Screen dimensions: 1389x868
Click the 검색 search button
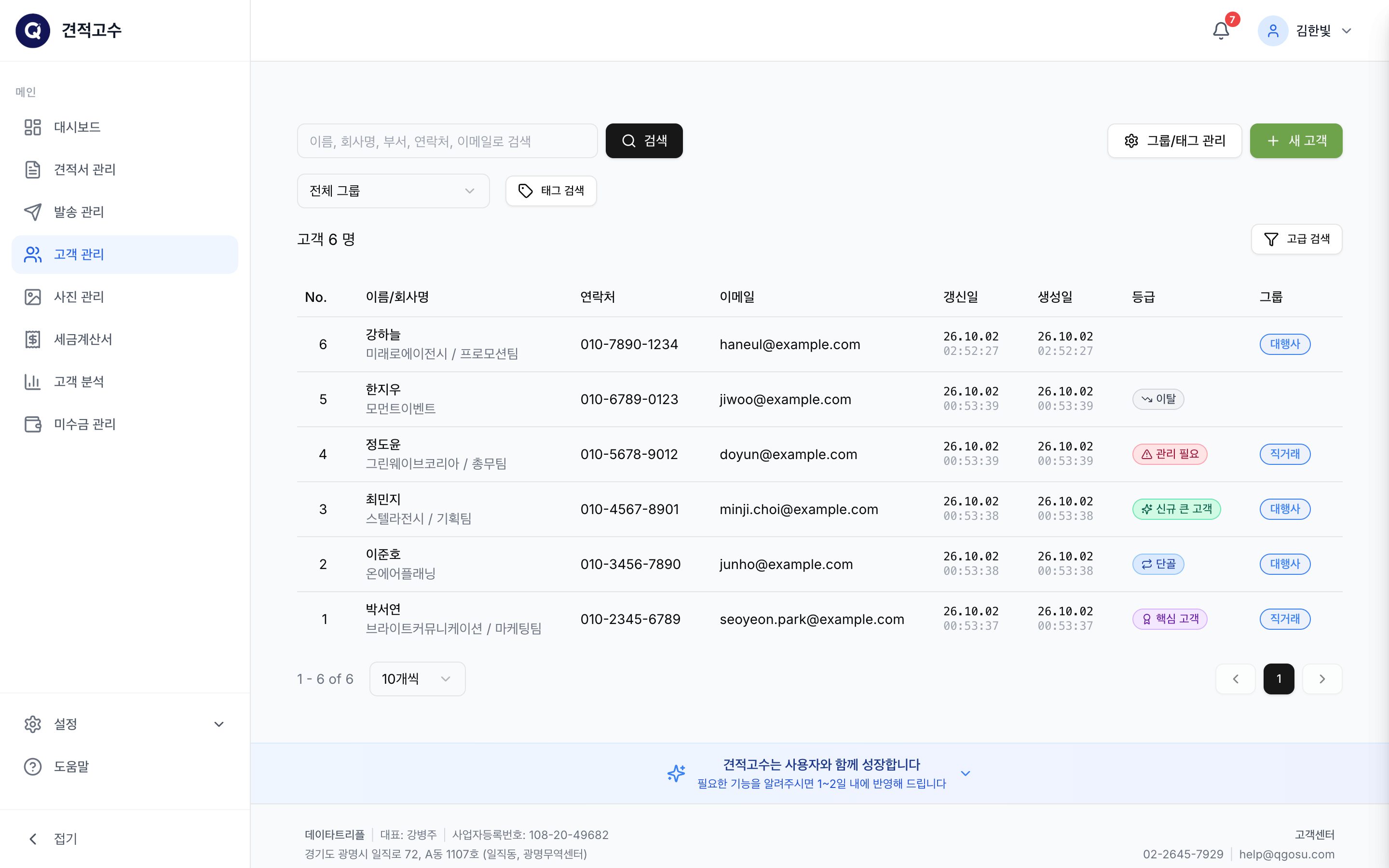[644, 141]
